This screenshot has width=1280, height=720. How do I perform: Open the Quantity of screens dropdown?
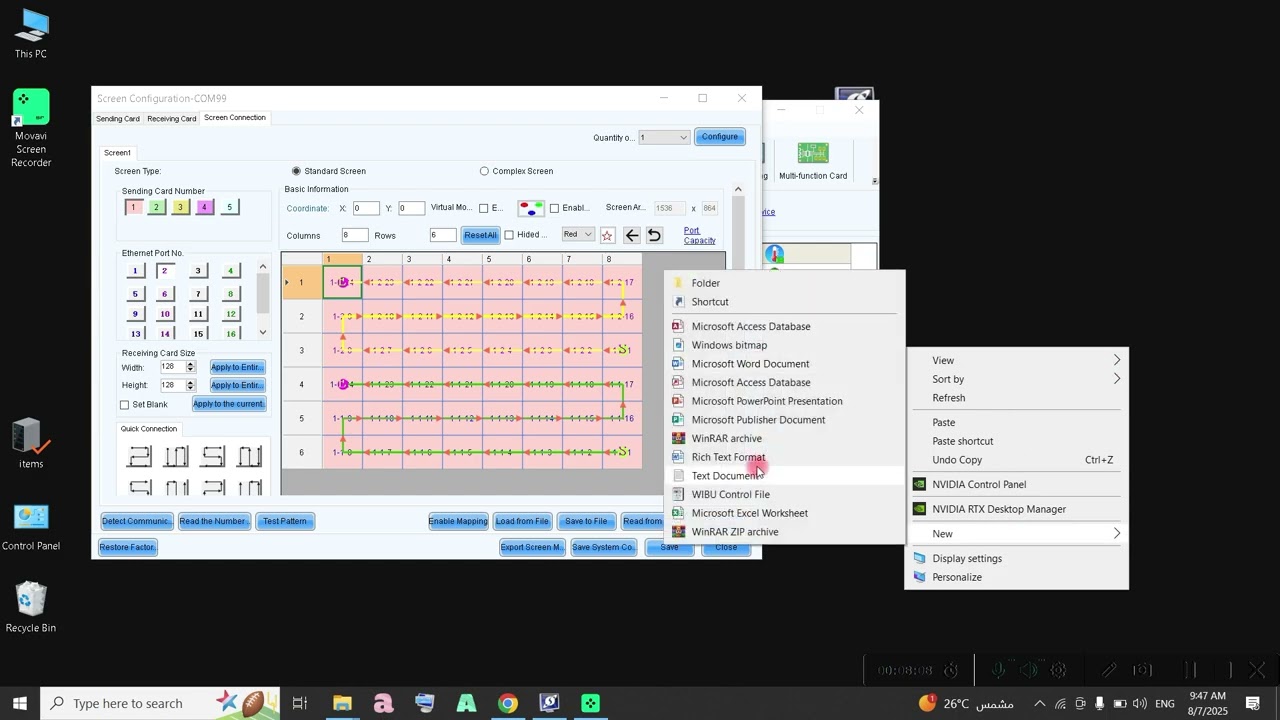665,137
